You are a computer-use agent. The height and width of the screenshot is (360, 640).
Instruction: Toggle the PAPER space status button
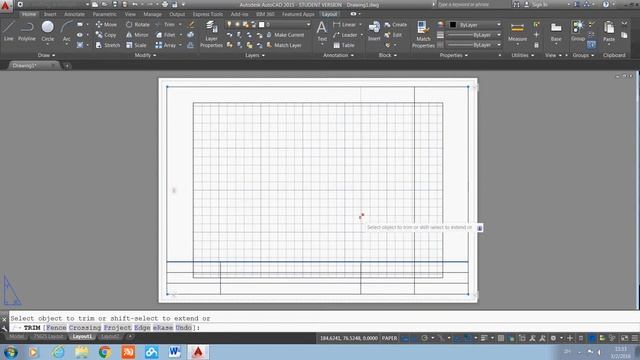[389, 338]
